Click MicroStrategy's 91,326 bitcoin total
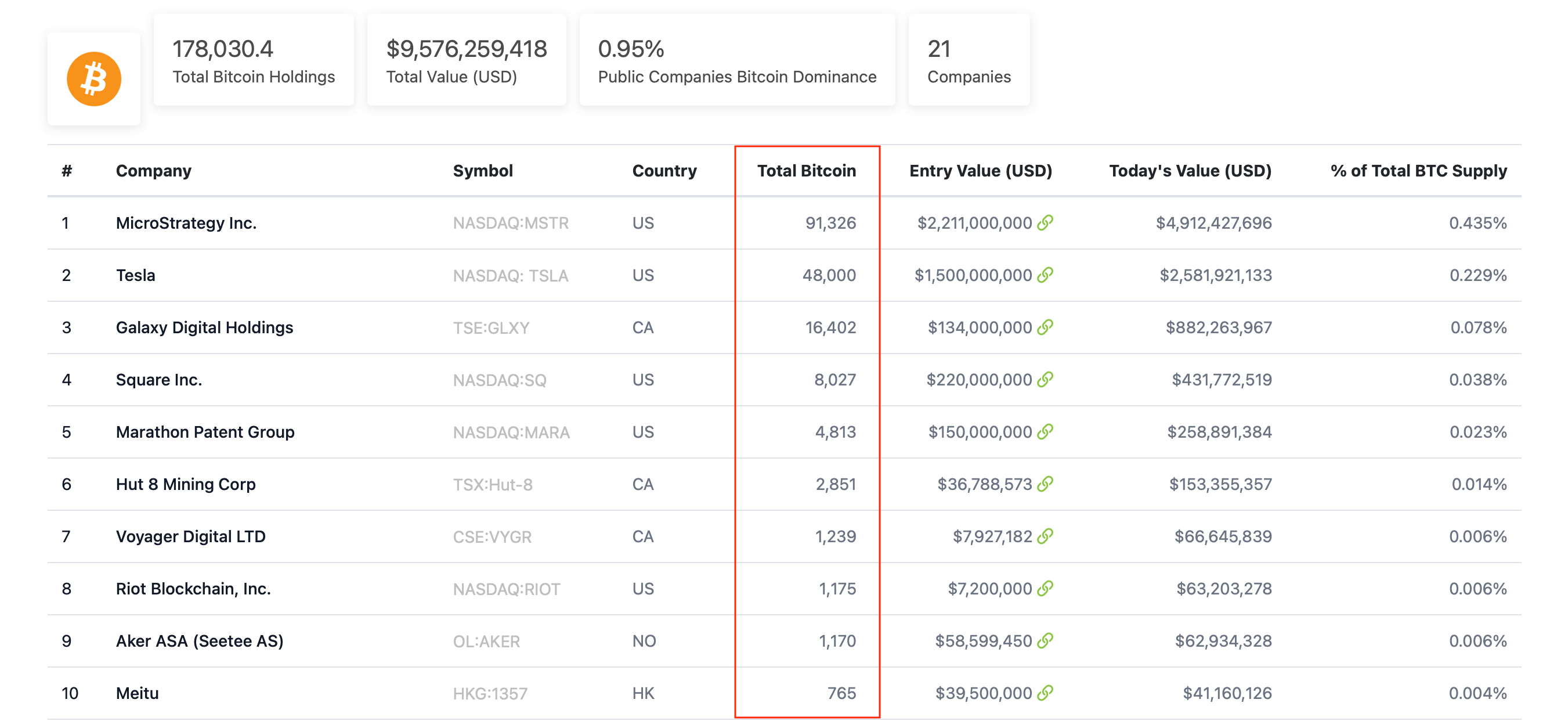Image resolution: width=1568 pixels, height=721 pixels. [x=830, y=223]
